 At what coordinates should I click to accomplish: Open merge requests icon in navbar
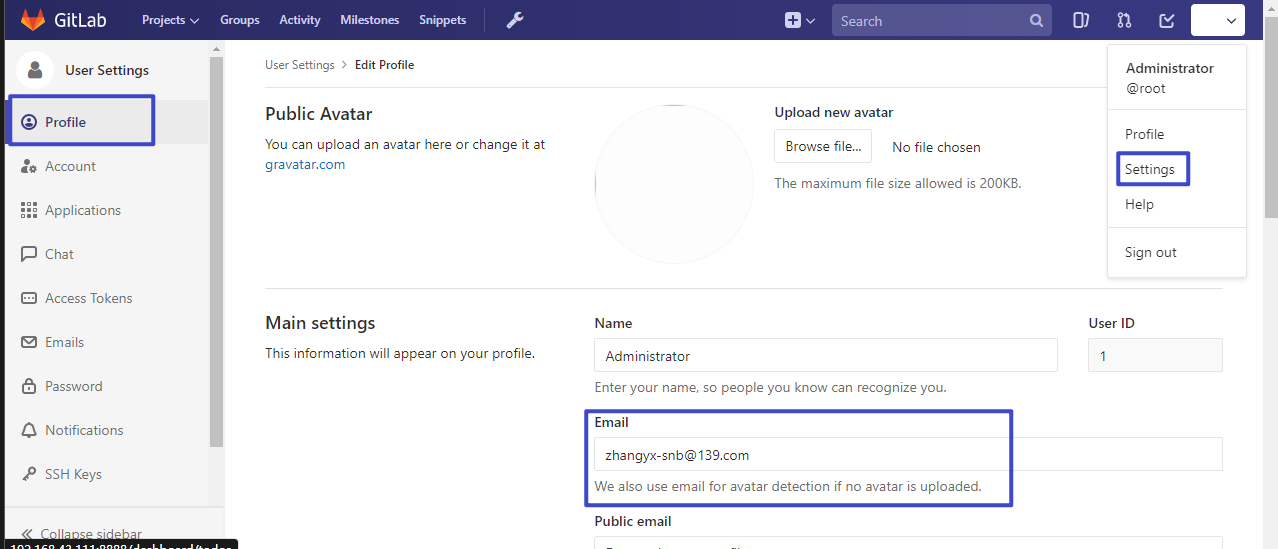coord(1124,20)
